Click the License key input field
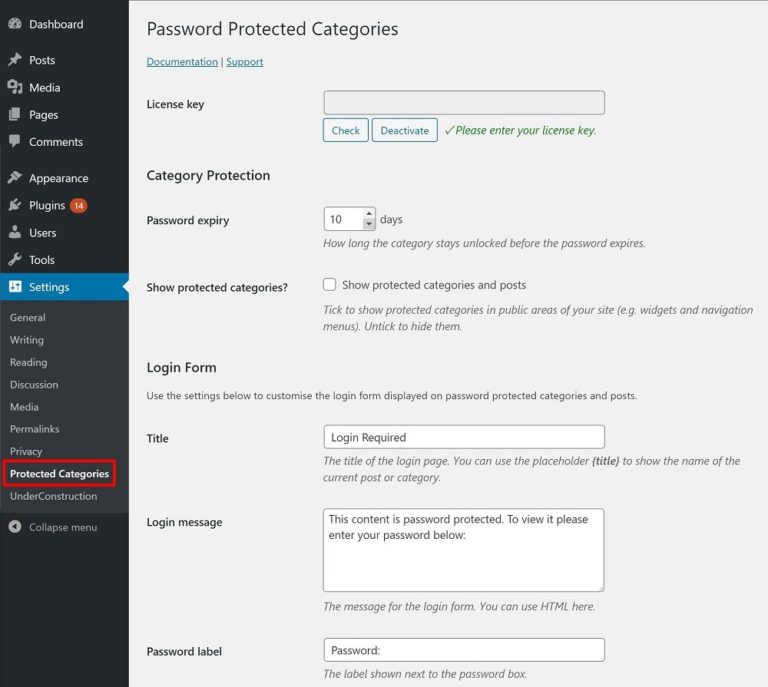The height and width of the screenshot is (687, 768). coord(464,102)
